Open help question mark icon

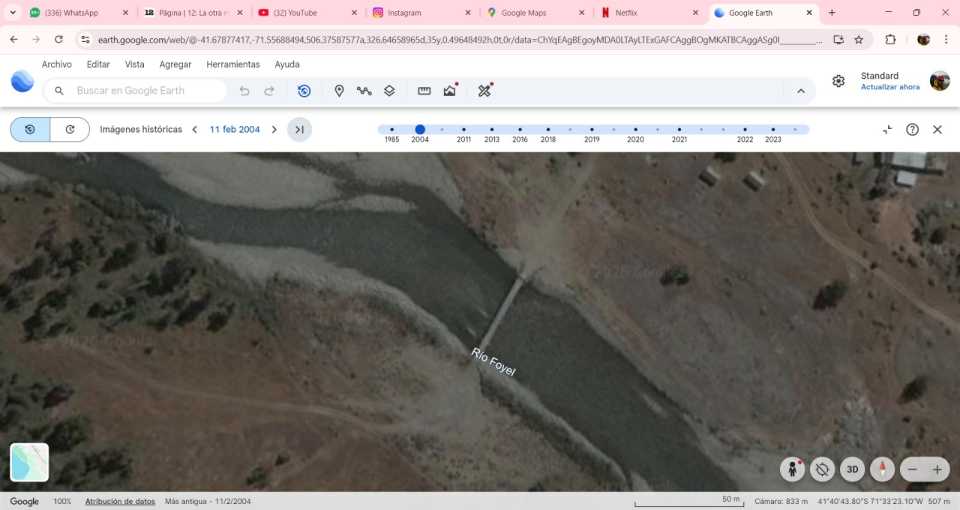click(912, 130)
